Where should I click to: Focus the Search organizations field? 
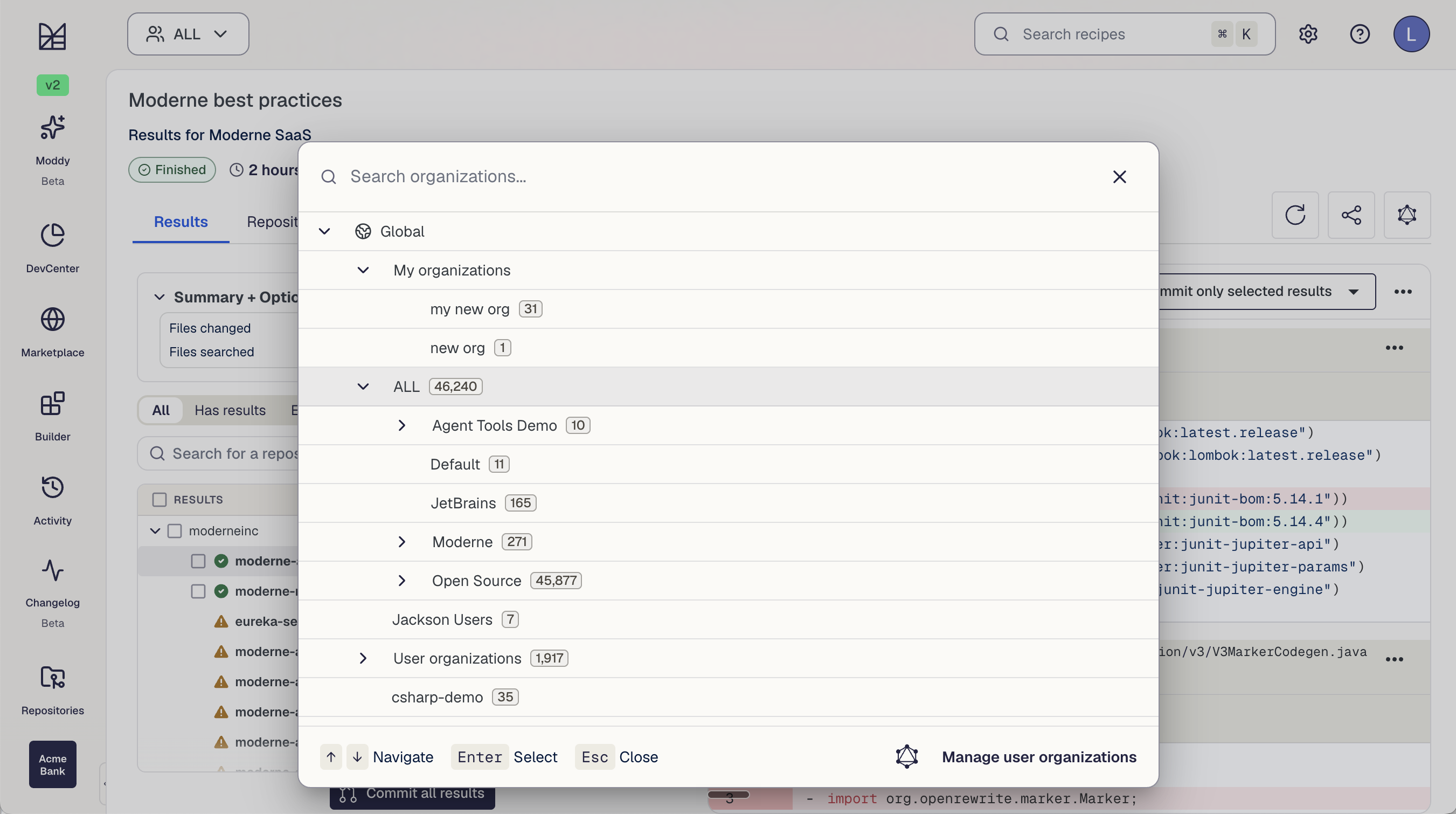coord(706,177)
